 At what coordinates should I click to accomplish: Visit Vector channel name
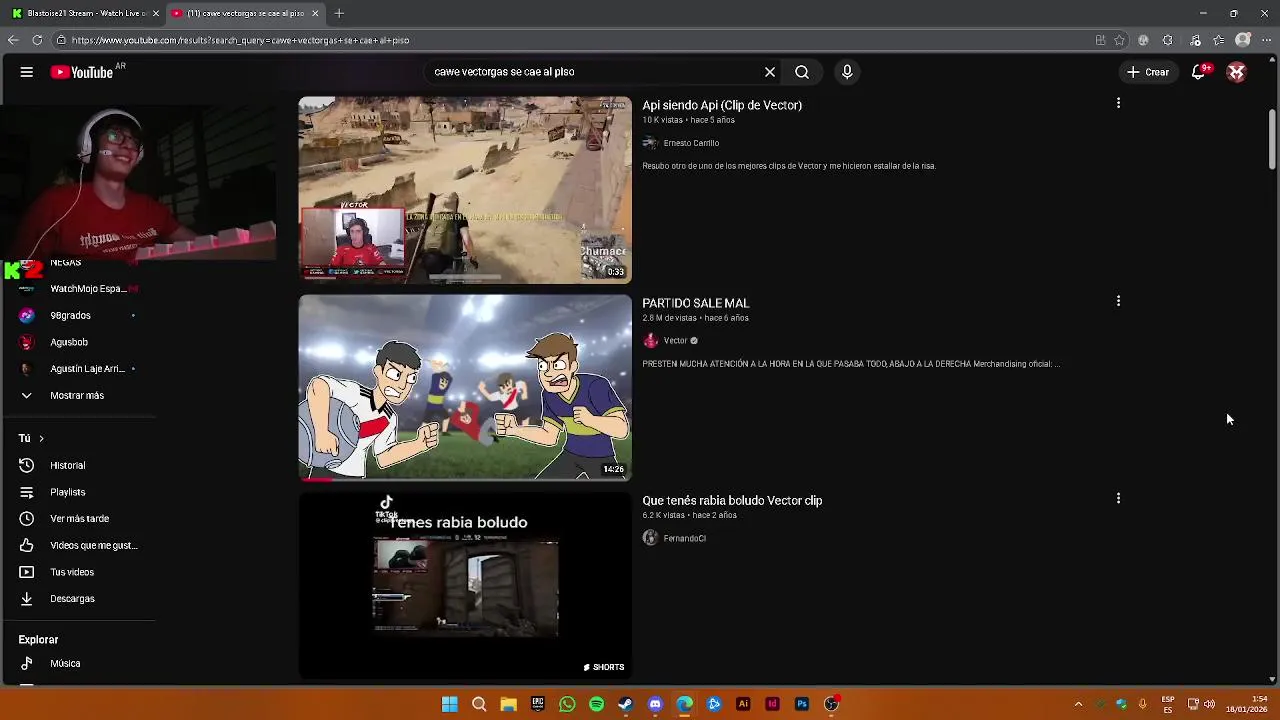point(676,341)
